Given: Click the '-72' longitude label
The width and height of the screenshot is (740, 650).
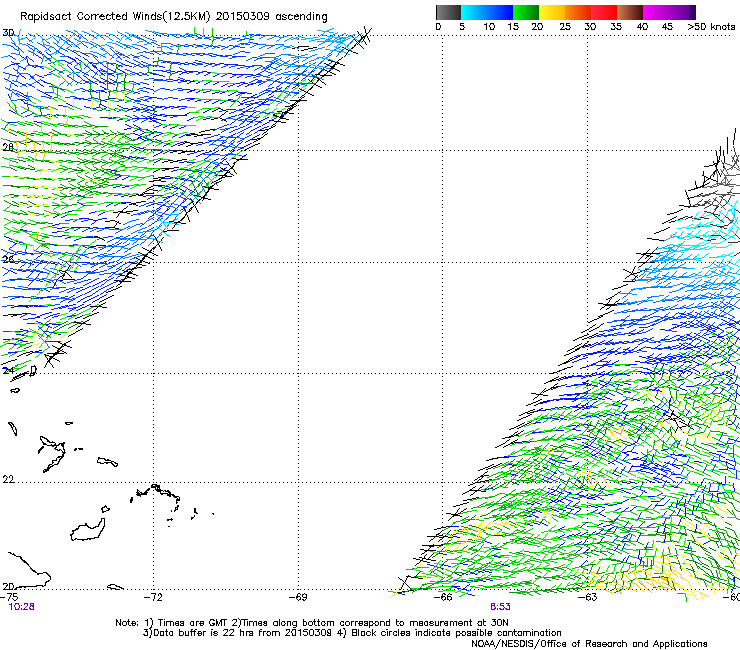Looking at the screenshot, I should click(x=153, y=597).
